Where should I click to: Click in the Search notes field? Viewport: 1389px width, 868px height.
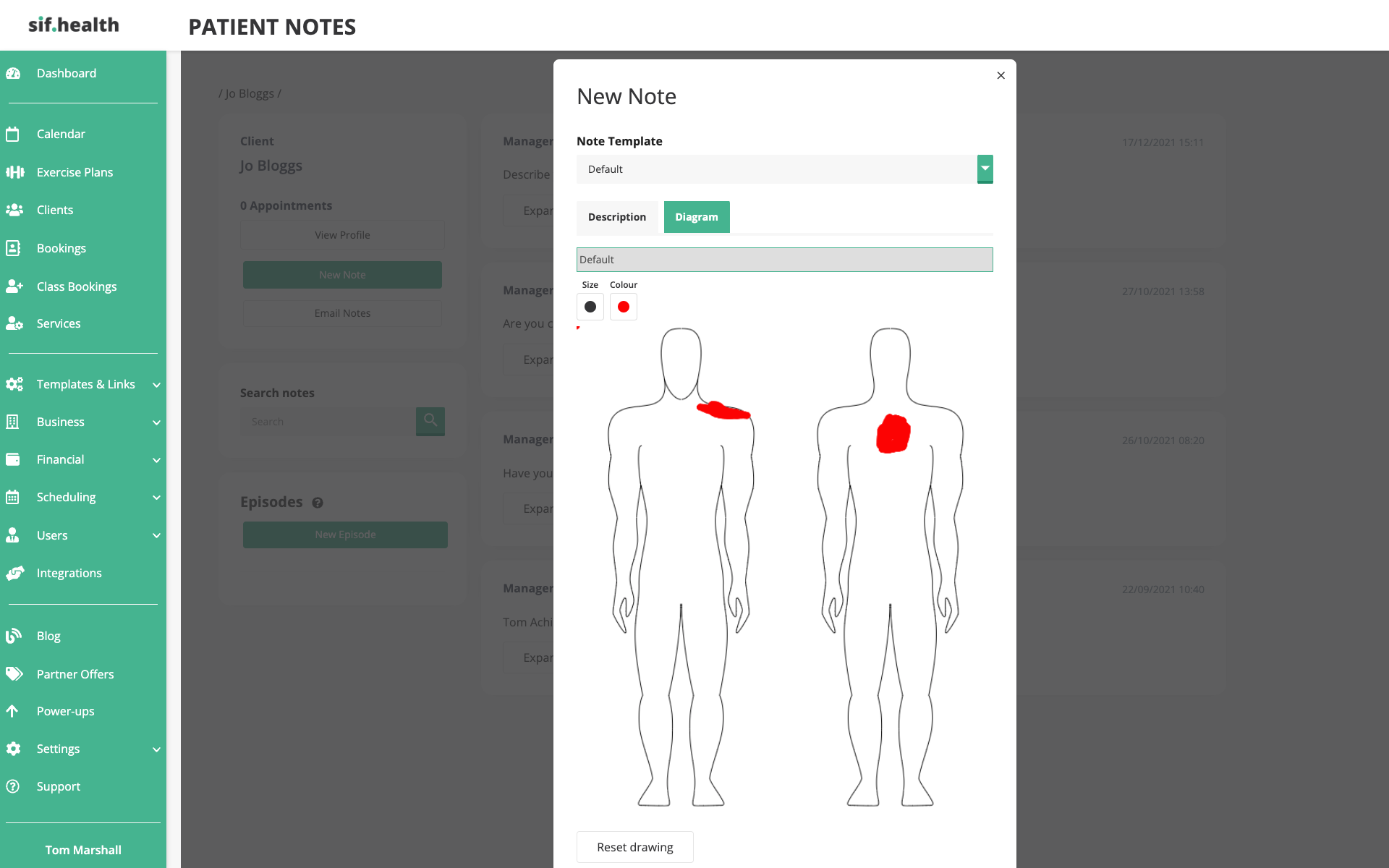pyautogui.click(x=328, y=421)
